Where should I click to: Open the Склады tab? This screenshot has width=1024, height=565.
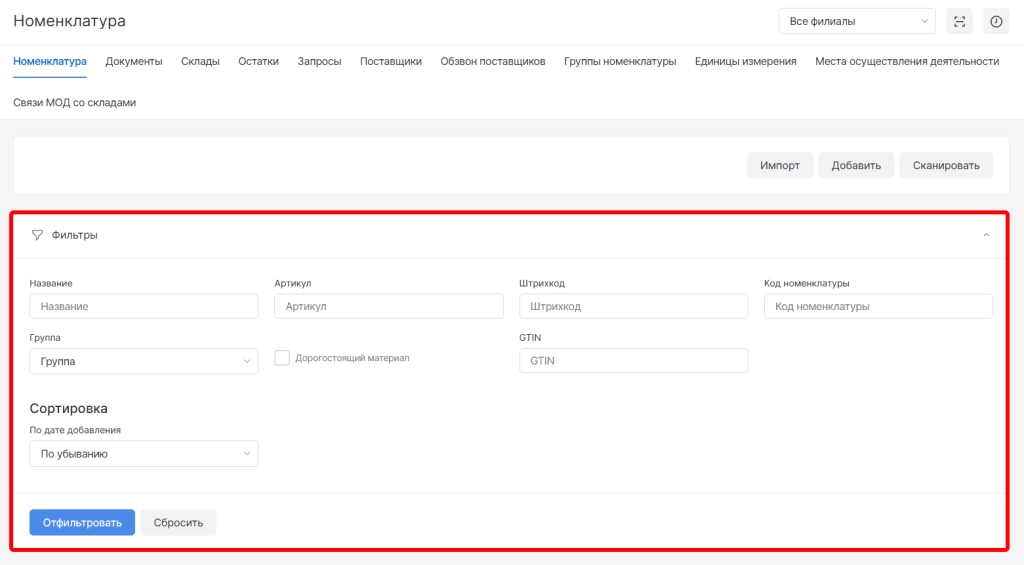pyautogui.click(x=200, y=62)
